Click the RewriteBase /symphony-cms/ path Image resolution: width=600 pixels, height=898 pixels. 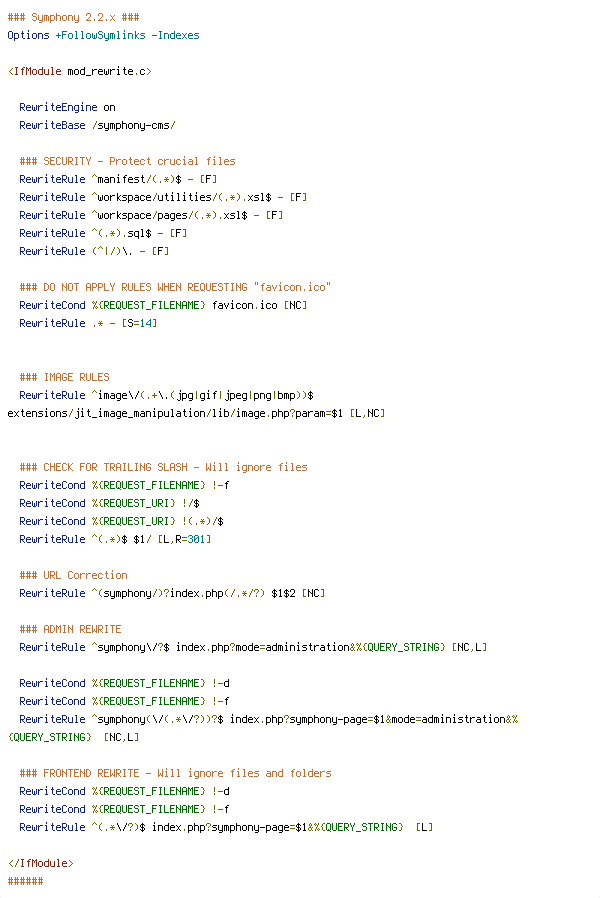133,125
